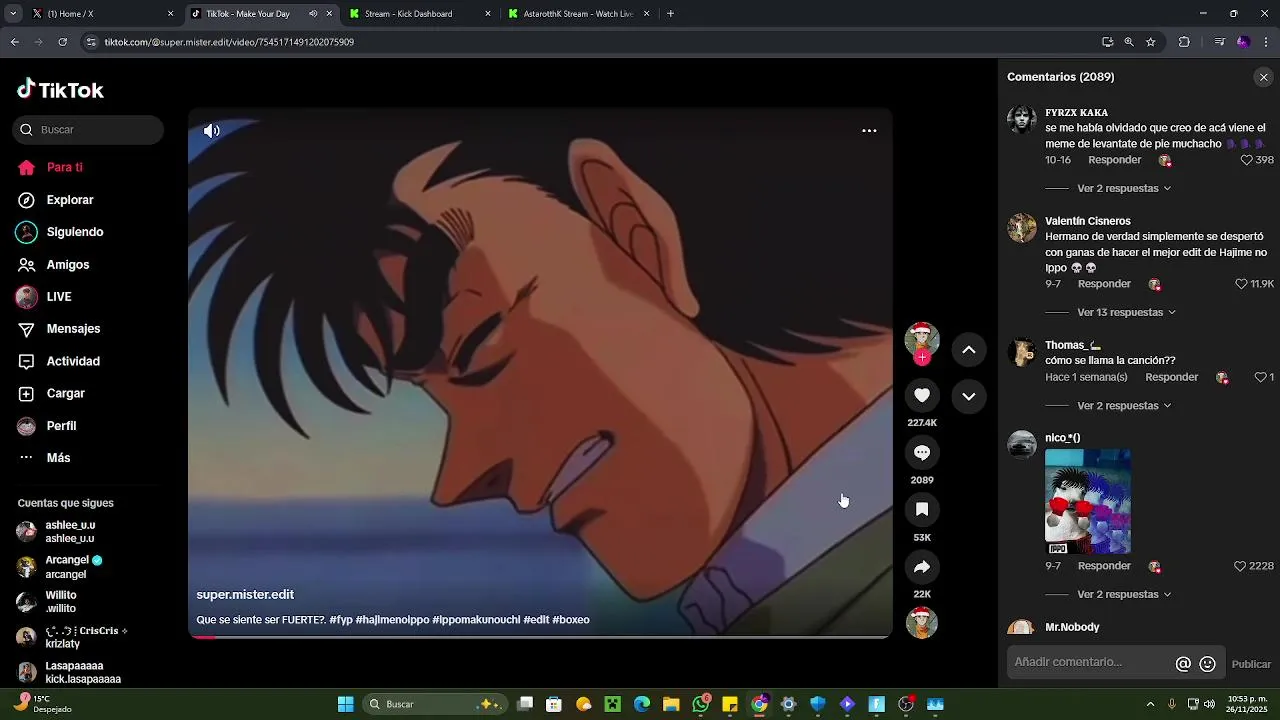Viewport: 1280px width, 720px height.
Task: Open Mensajes in sidebar
Action: (73, 329)
